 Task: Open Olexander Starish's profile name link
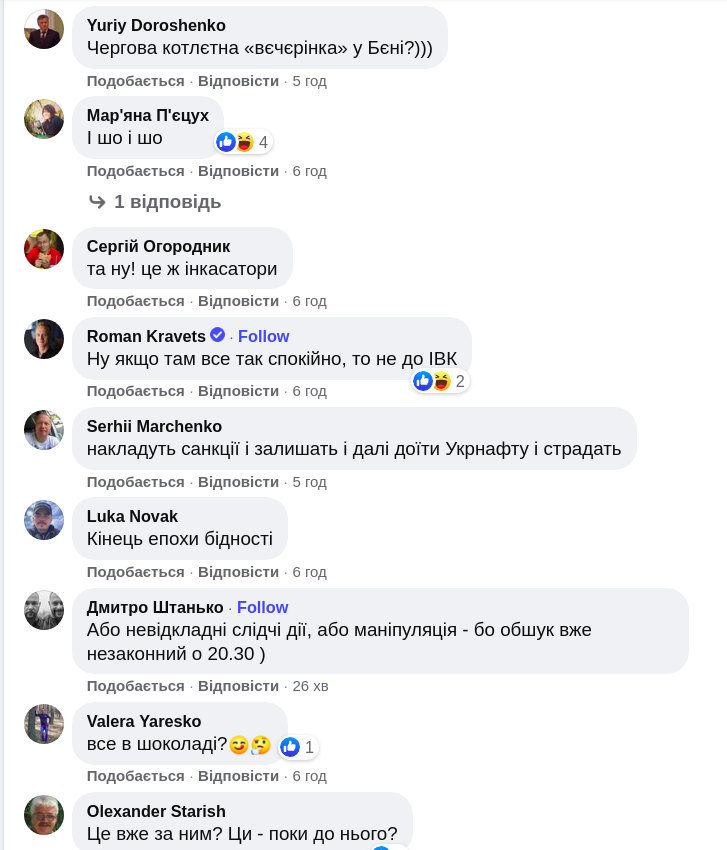156,811
